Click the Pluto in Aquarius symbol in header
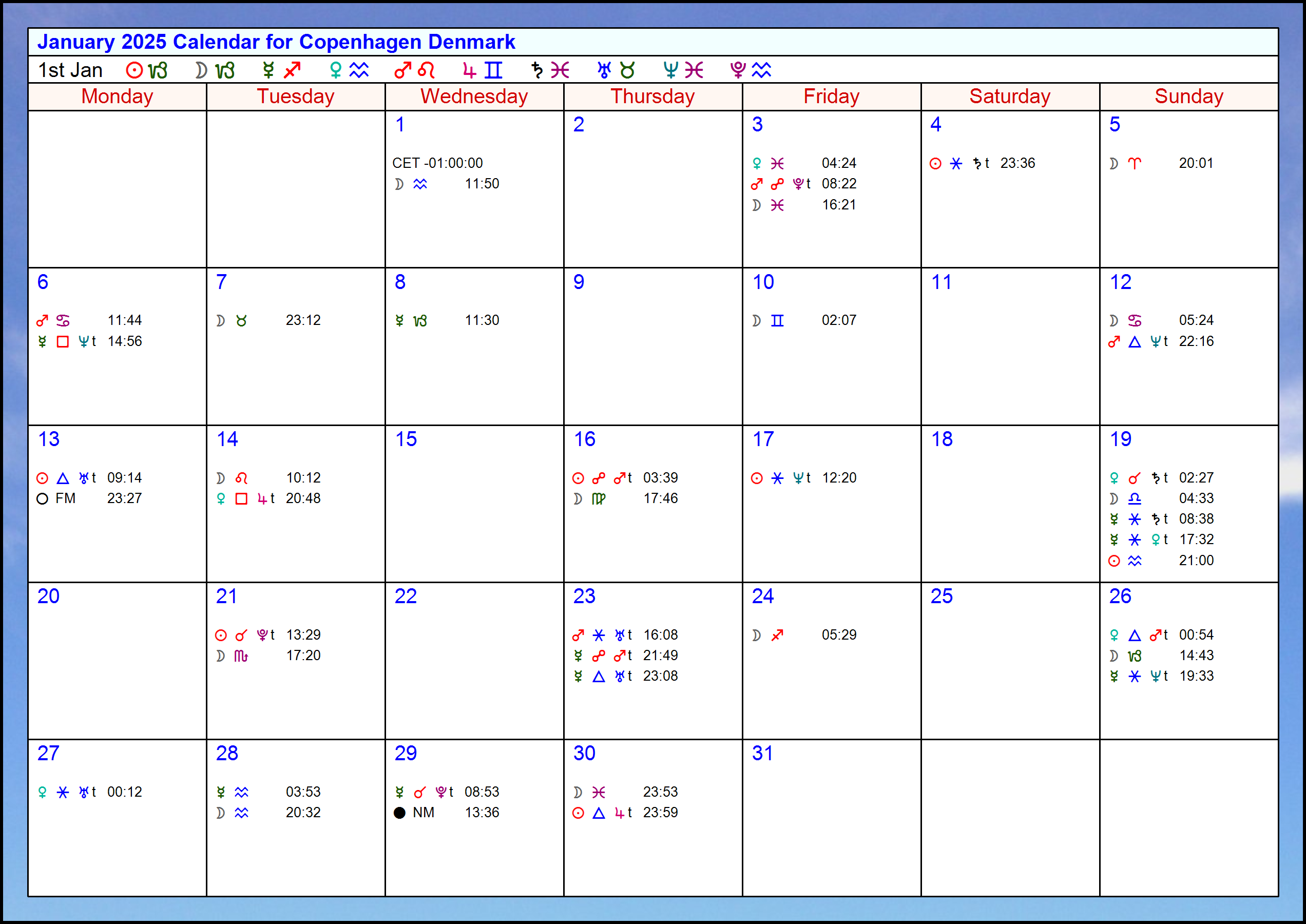The width and height of the screenshot is (1306, 924). [751, 70]
